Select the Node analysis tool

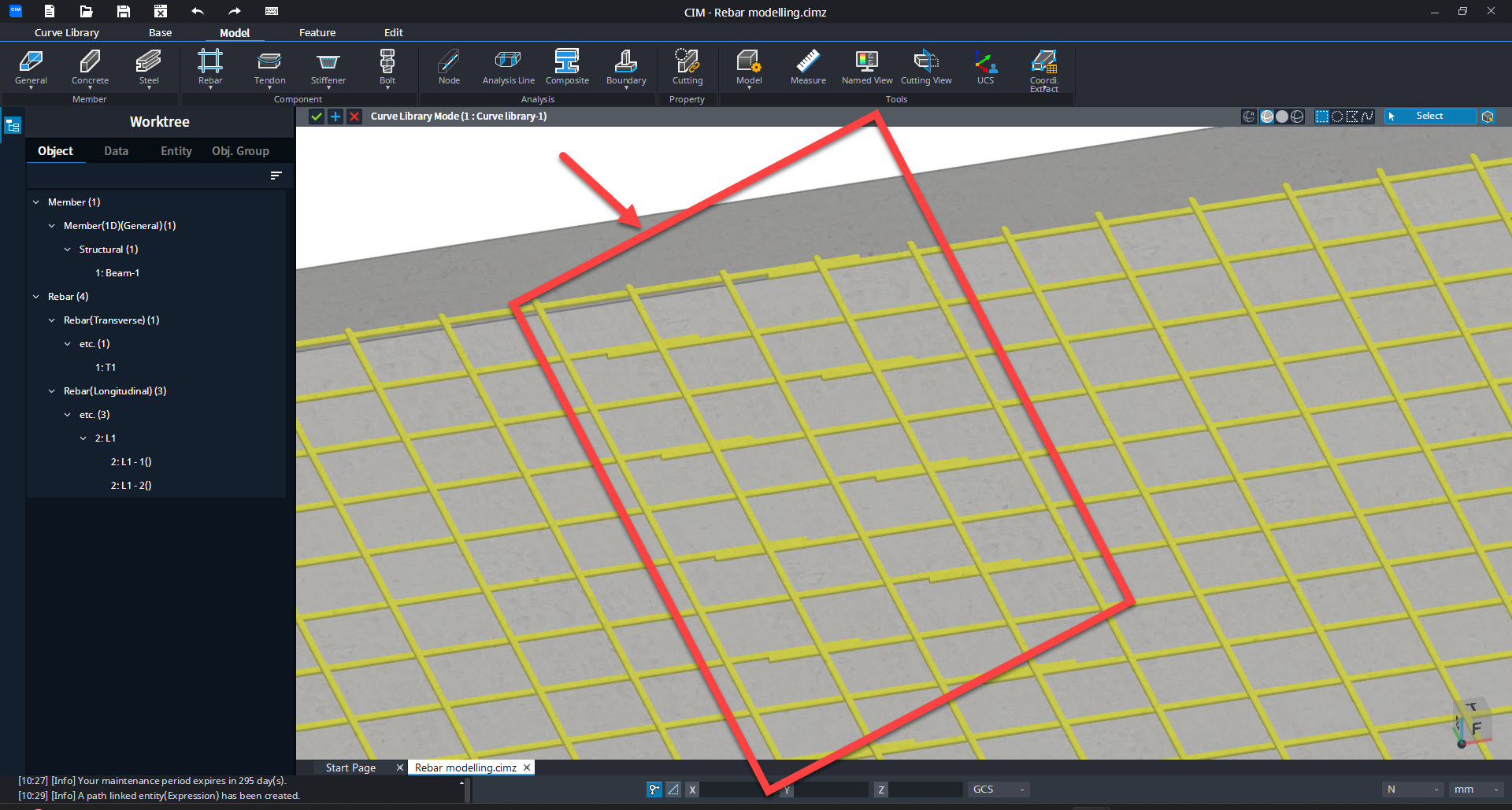(449, 68)
